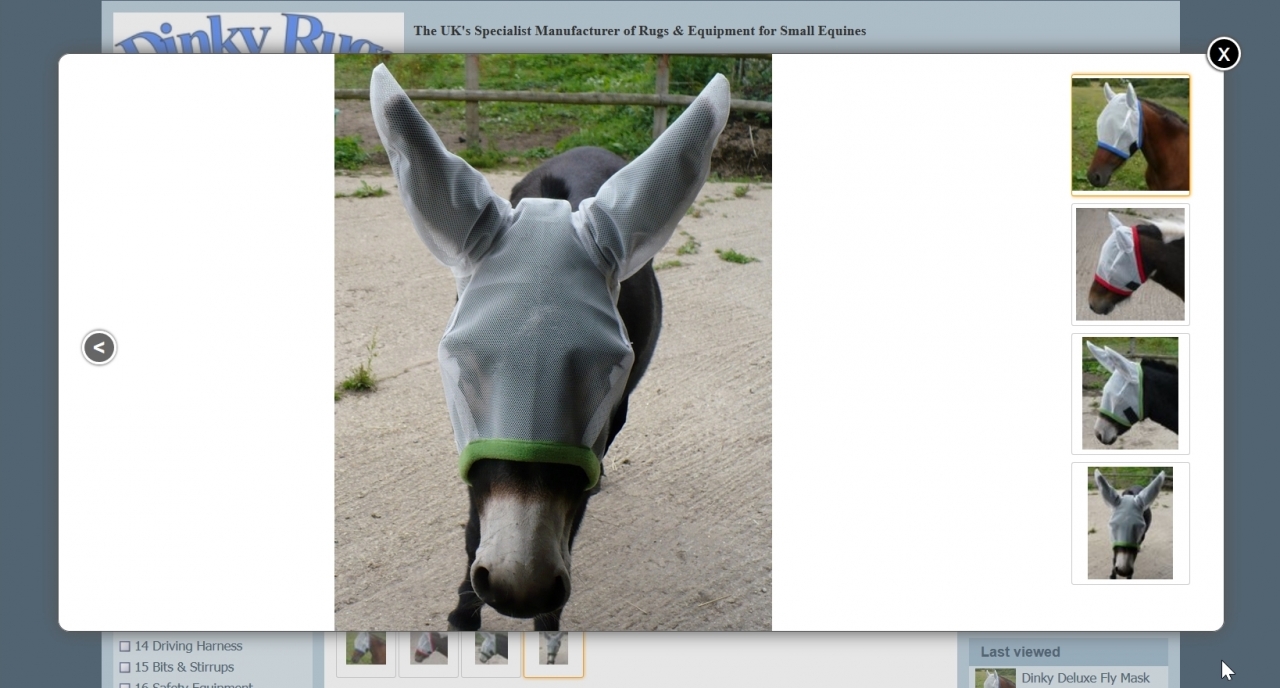Pick the first product thumbnail under the lightbox
Viewport: 1280px width, 688px height.
[x=366, y=649]
